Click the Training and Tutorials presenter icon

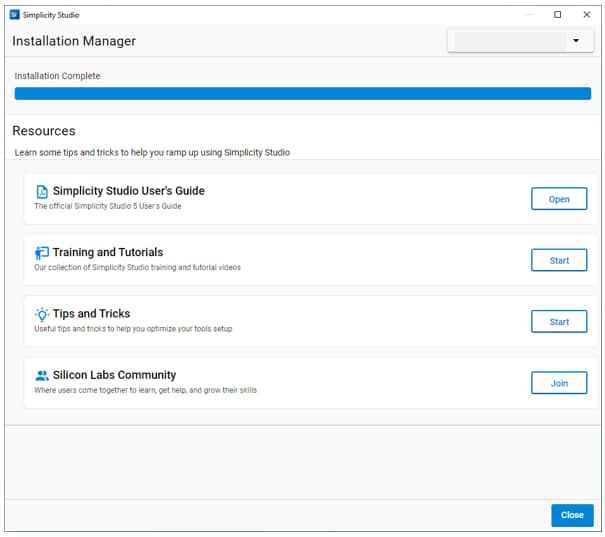coord(42,253)
